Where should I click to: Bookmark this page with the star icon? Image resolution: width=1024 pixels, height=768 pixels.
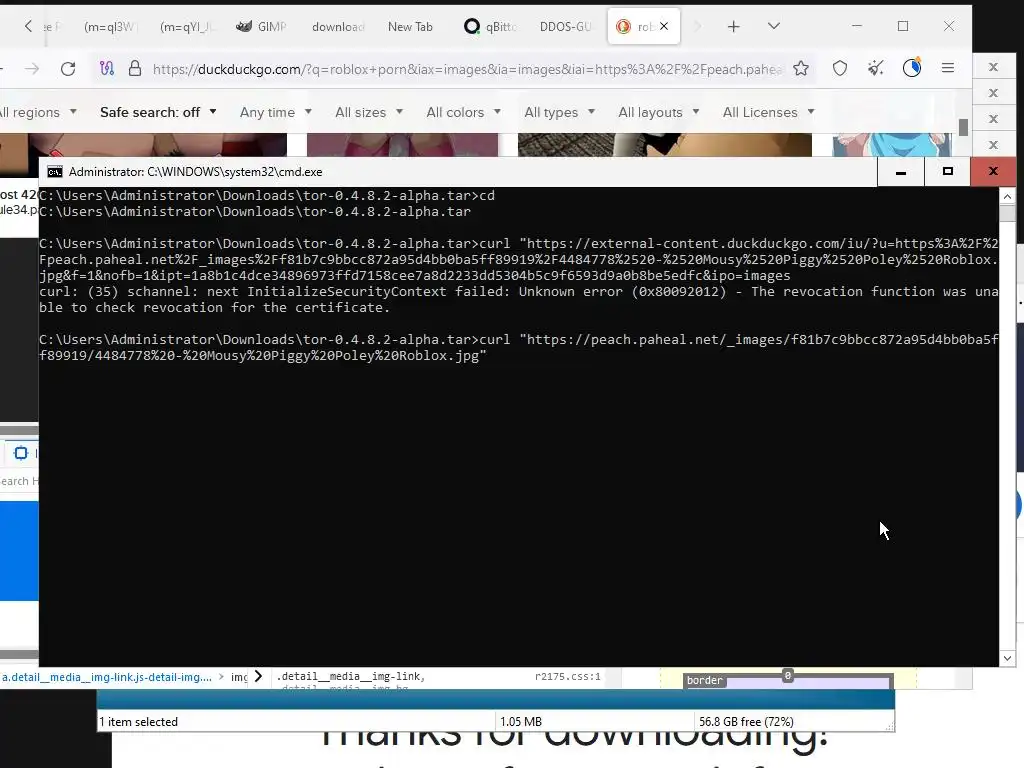point(801,68)
